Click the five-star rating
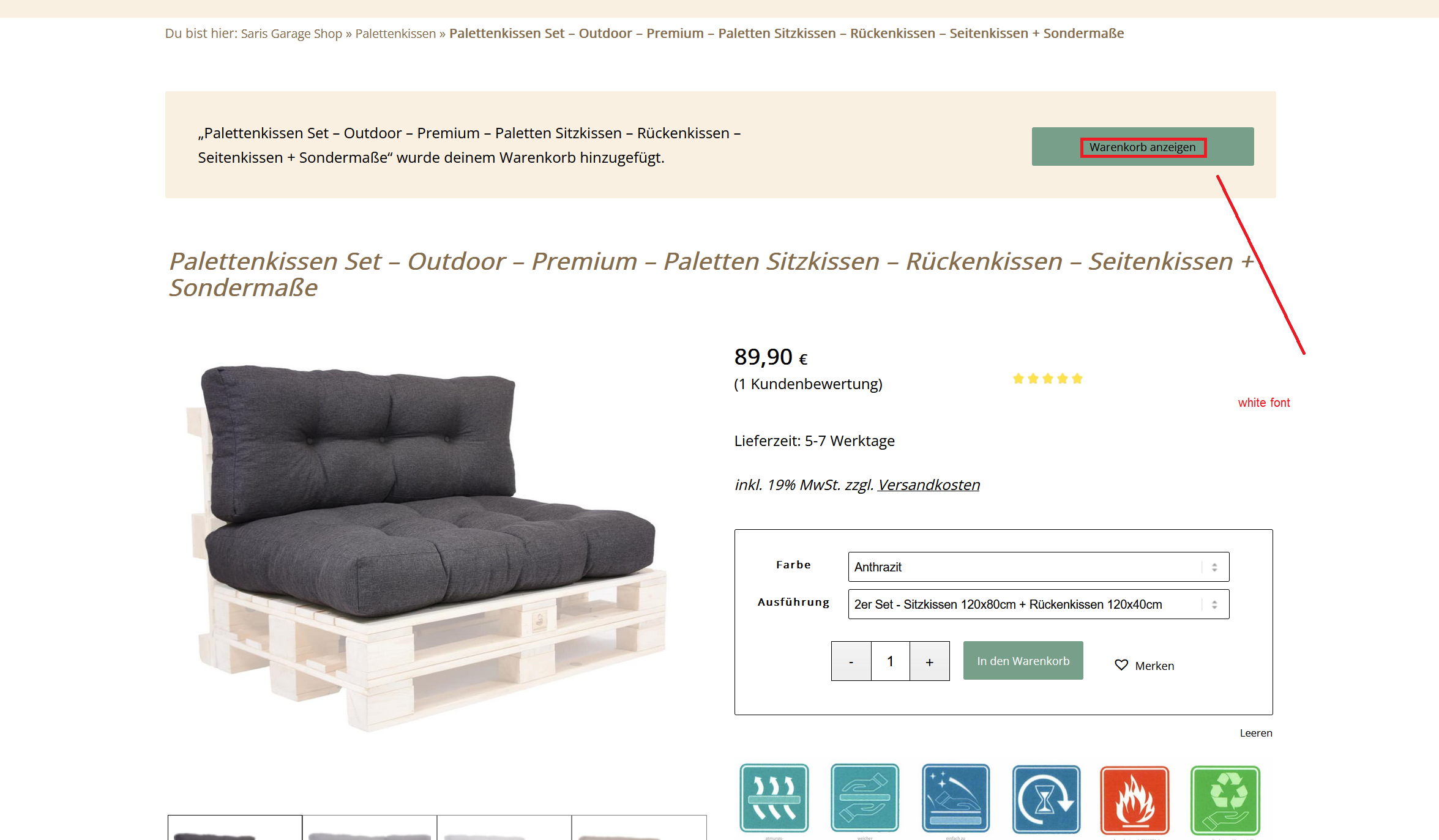1439x840 pixels. tap(1048, 379)
